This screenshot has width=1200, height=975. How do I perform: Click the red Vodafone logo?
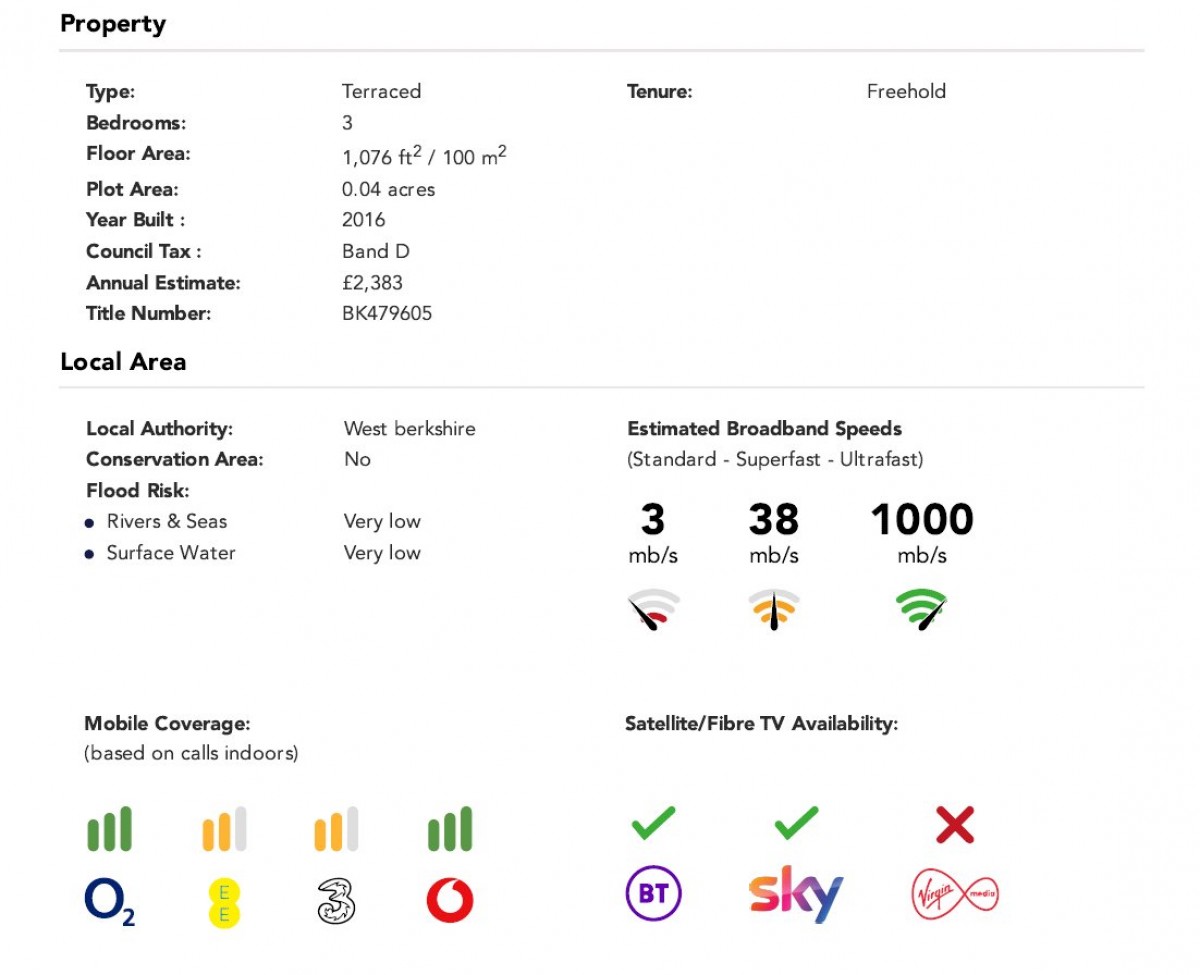point(450,901)
